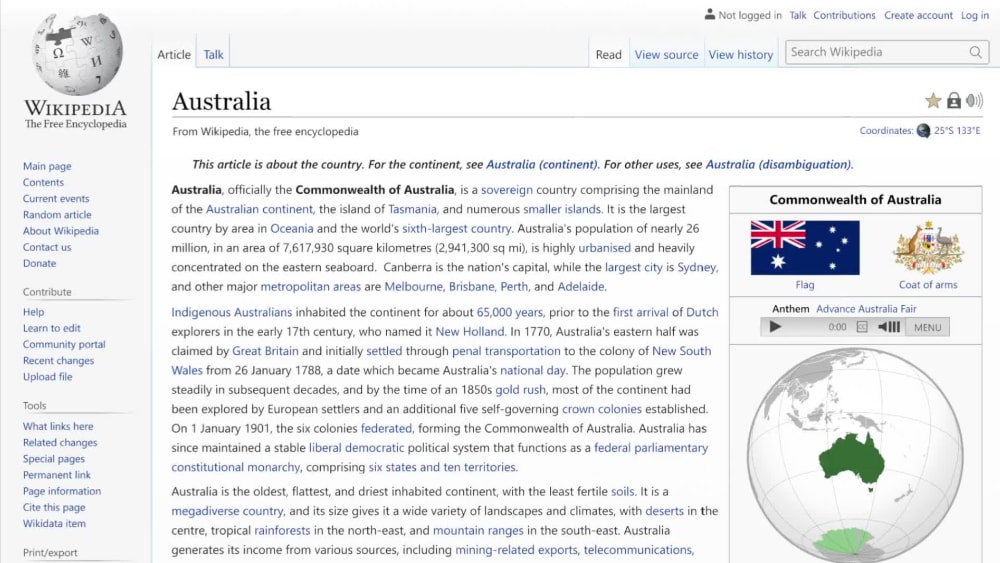Viewport: 1000px width, 563px height.
Task: Click the featured article star icon
Action: coord(933,101)
